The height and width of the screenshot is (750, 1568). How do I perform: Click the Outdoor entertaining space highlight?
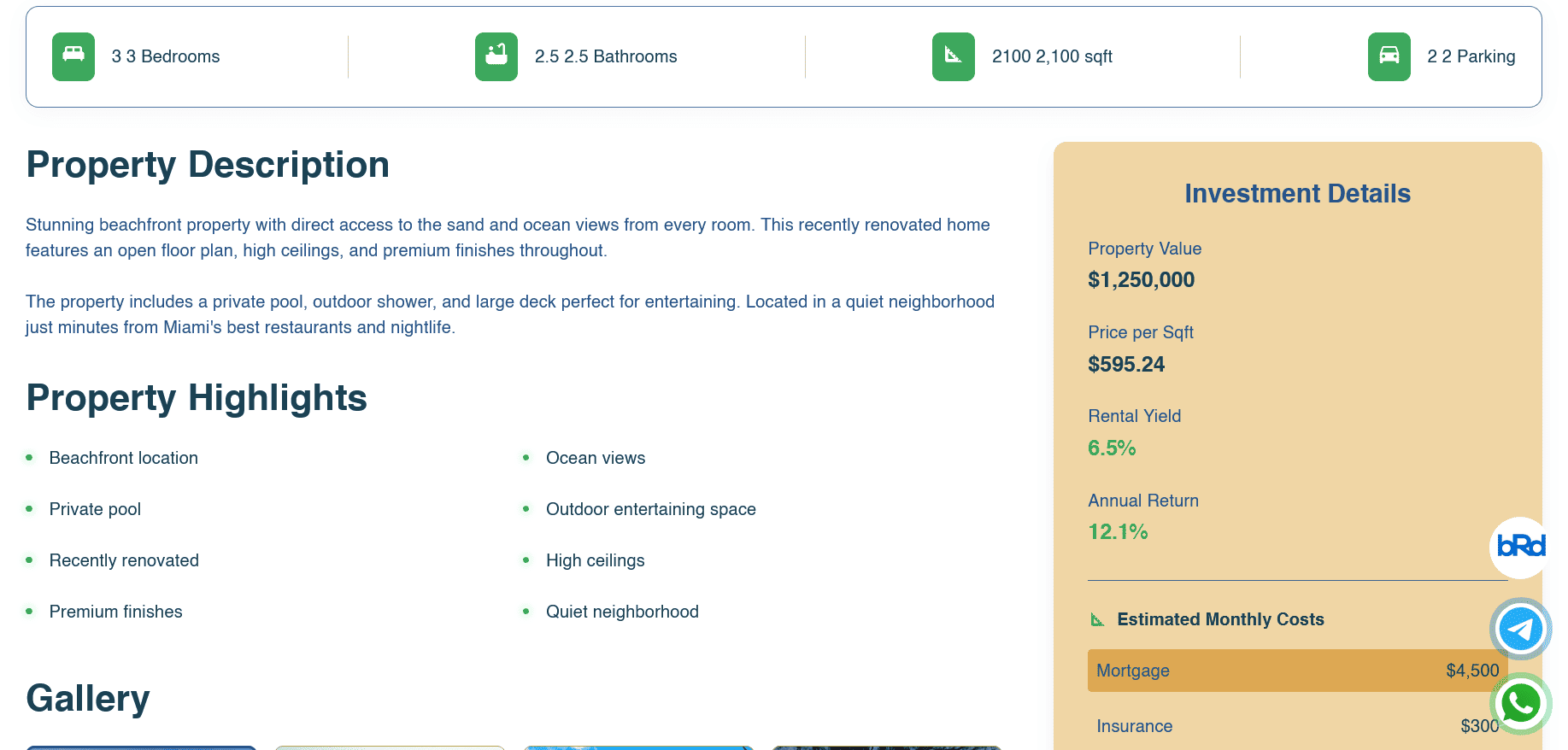(650, 509)
